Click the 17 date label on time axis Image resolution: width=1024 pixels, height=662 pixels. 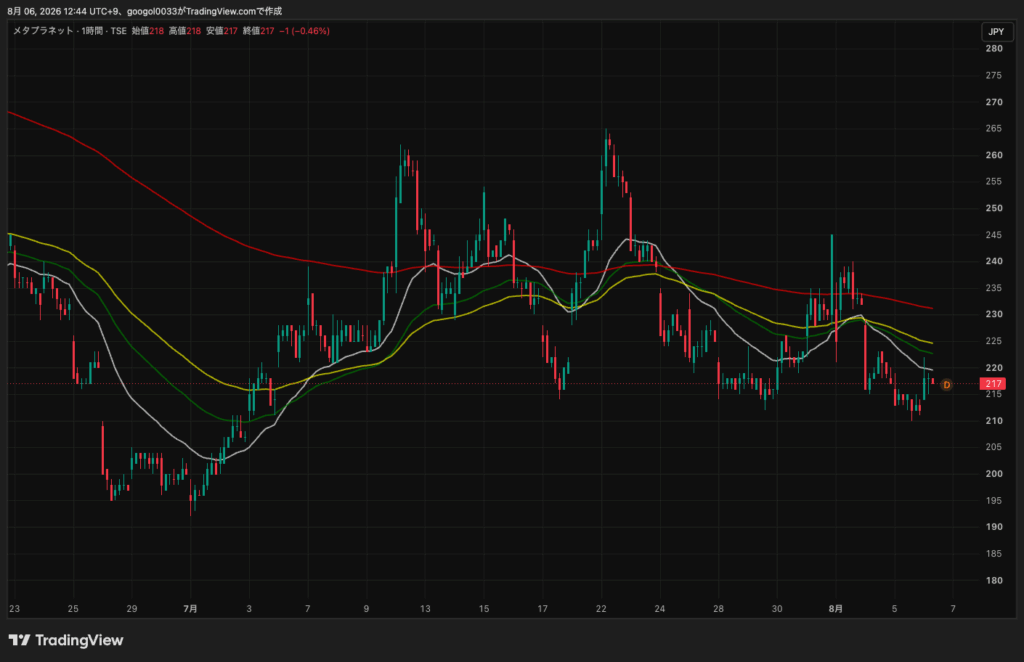coord(543,608)
